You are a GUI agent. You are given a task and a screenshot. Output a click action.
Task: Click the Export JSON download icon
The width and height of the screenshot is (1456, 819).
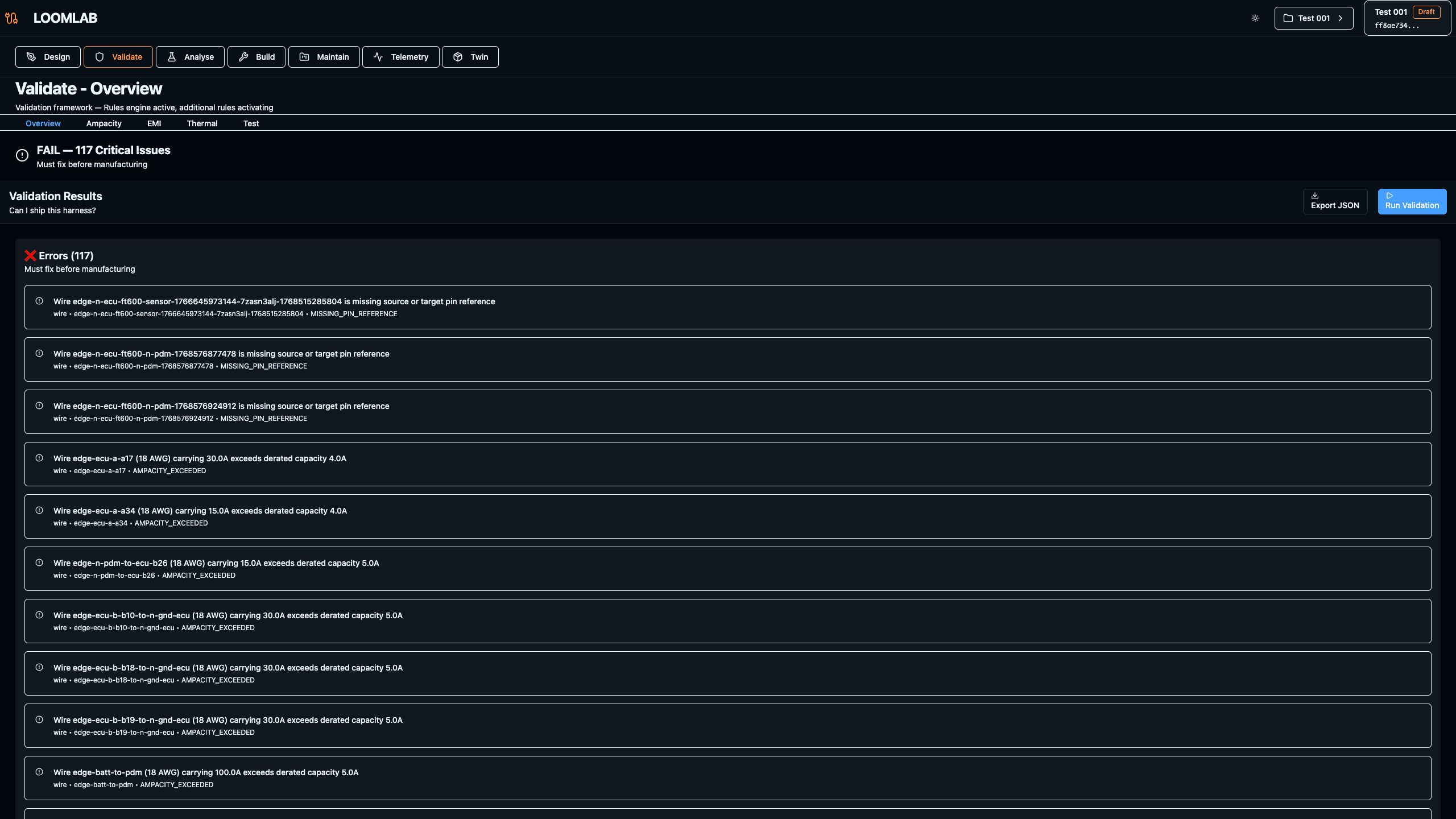pos(1316,195)
